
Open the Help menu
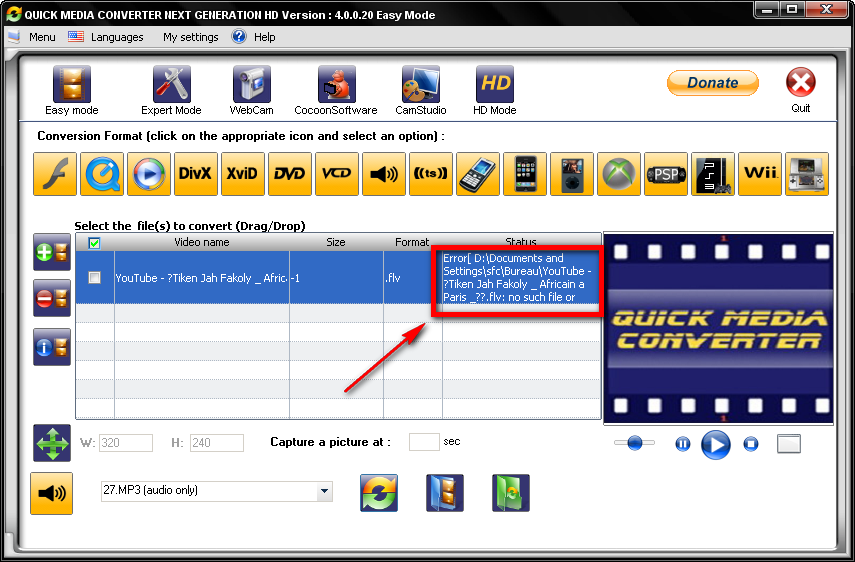tap(264, 37)
